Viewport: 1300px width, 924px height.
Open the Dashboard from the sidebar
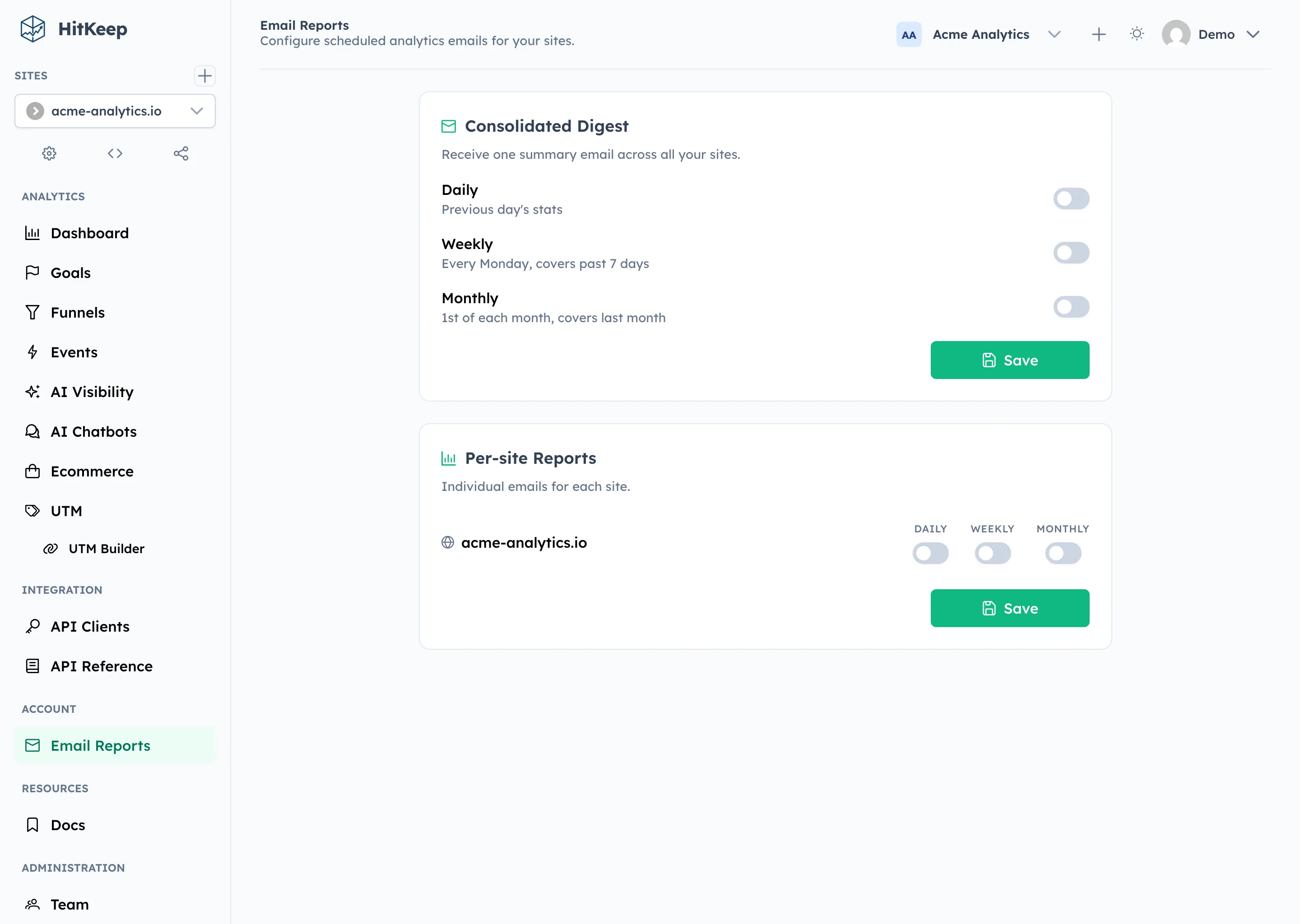[x=89, y=233]
